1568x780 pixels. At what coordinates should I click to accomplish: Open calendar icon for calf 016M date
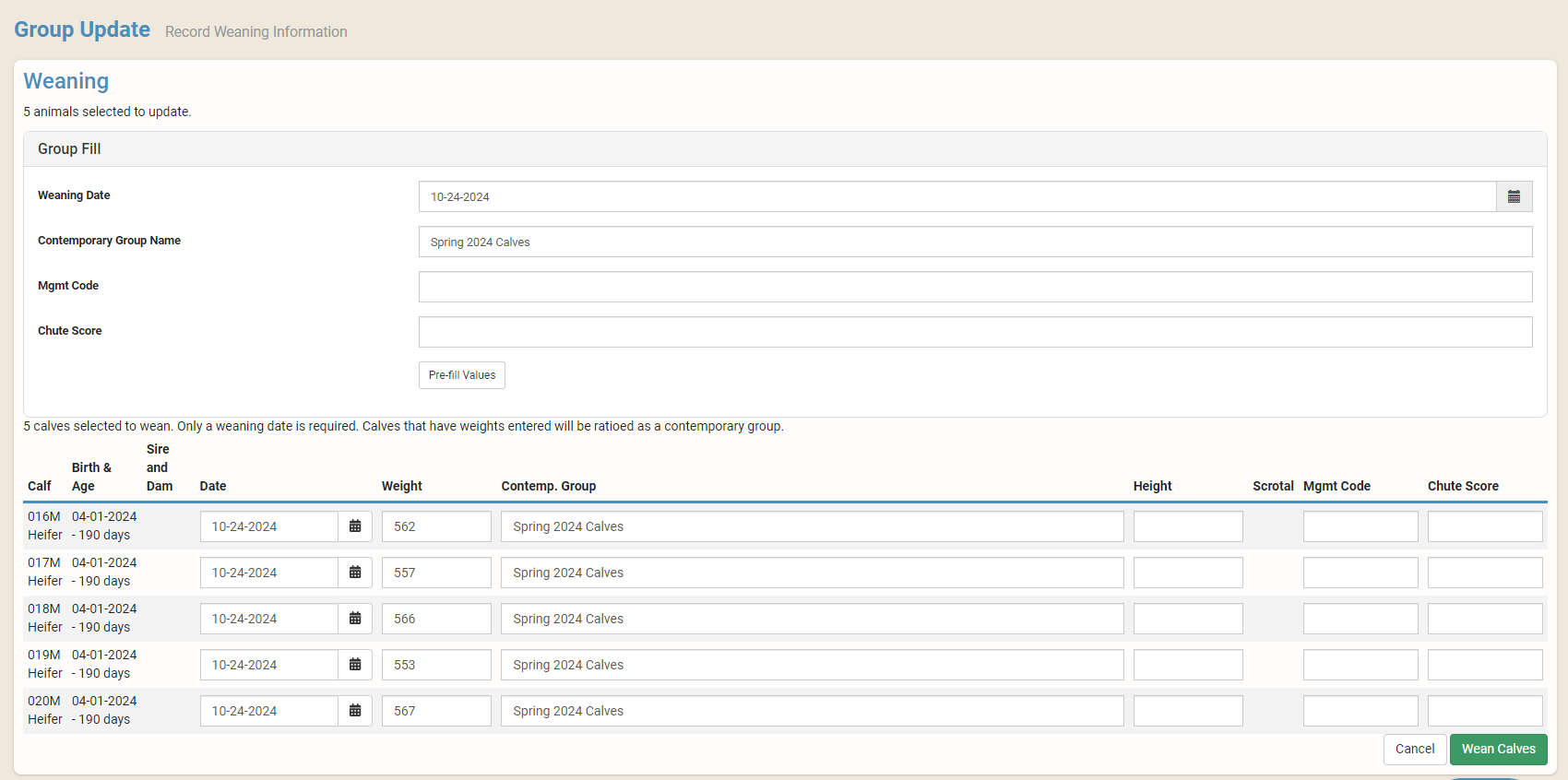355,526
